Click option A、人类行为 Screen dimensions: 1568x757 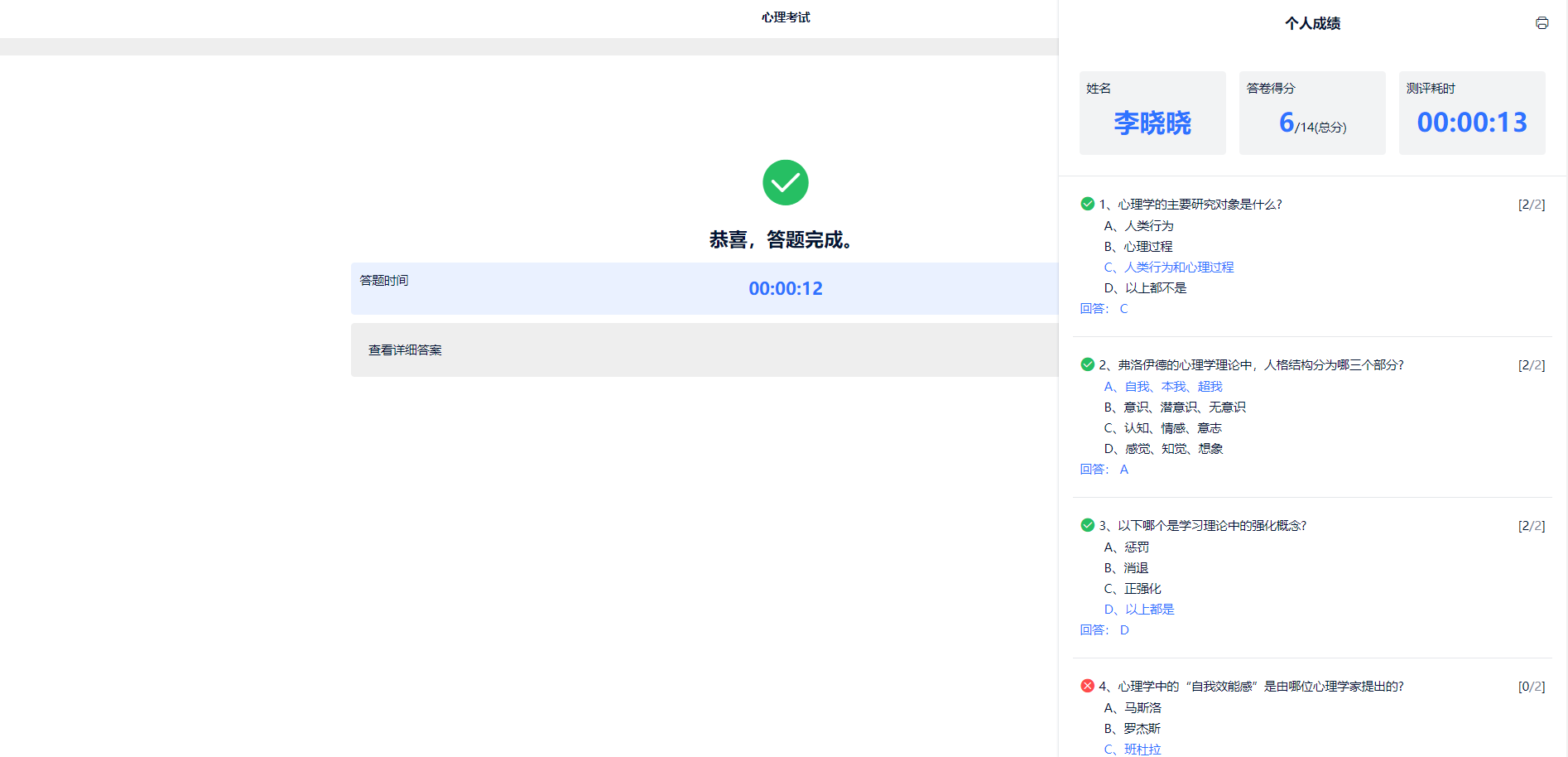[1138, 225]
